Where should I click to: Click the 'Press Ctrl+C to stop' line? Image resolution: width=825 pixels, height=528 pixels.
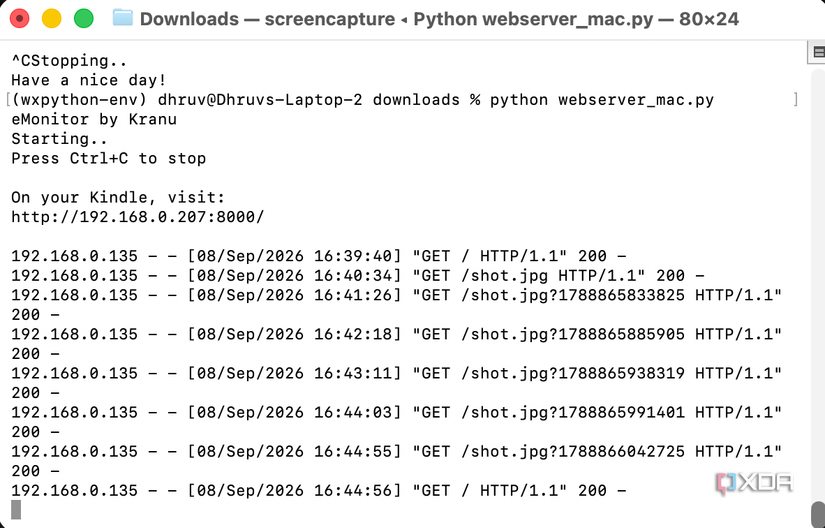[x=109, y=158]
